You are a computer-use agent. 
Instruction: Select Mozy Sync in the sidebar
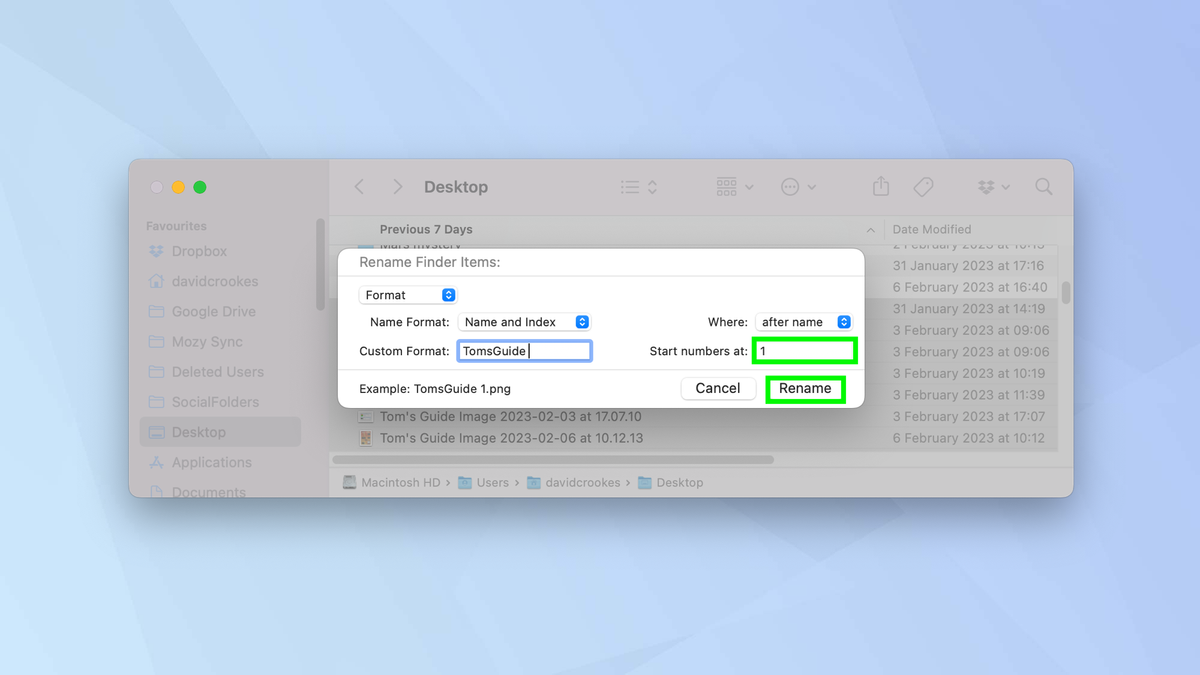207,342
